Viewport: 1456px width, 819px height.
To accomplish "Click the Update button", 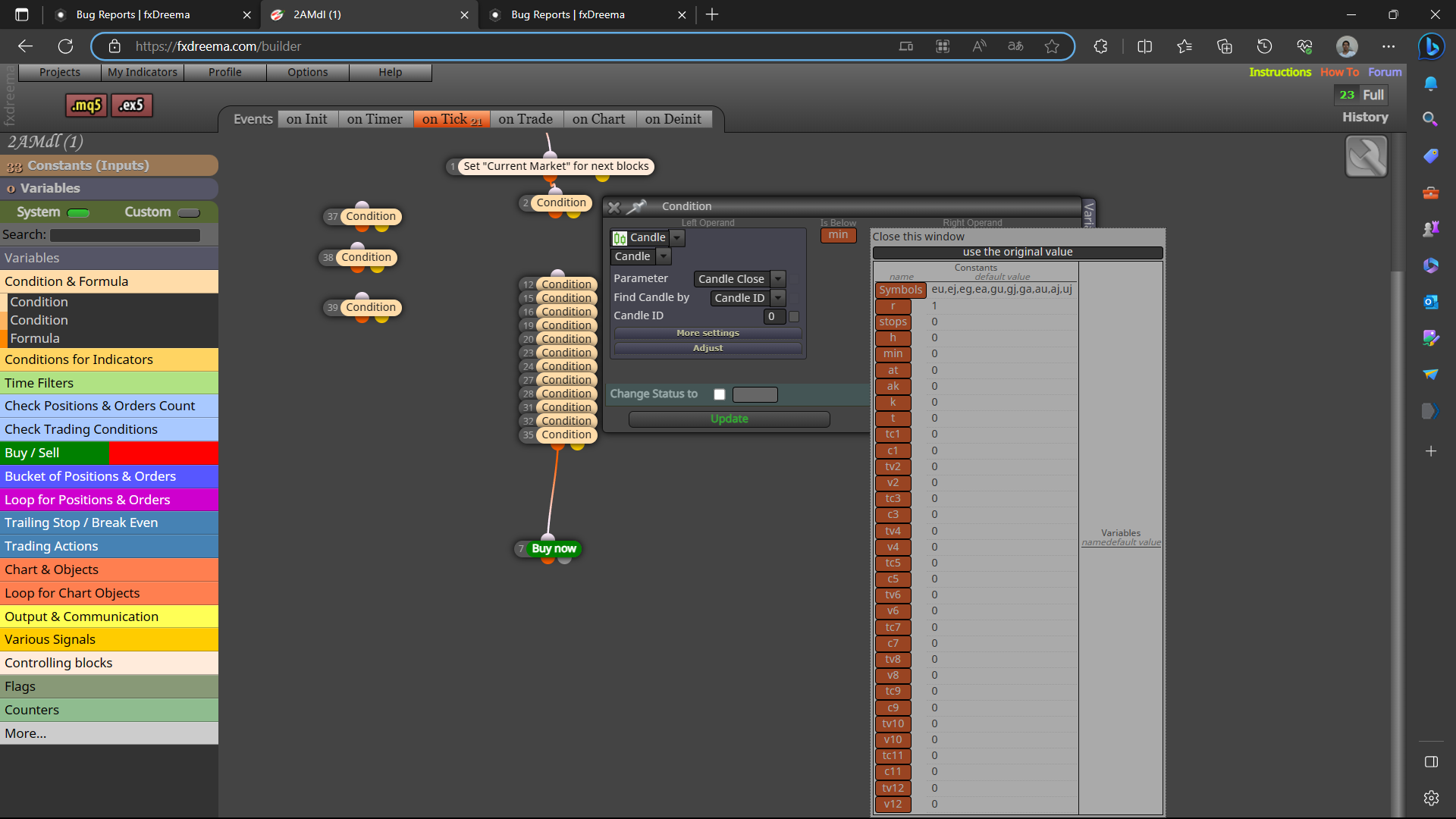I will point(730,419).
